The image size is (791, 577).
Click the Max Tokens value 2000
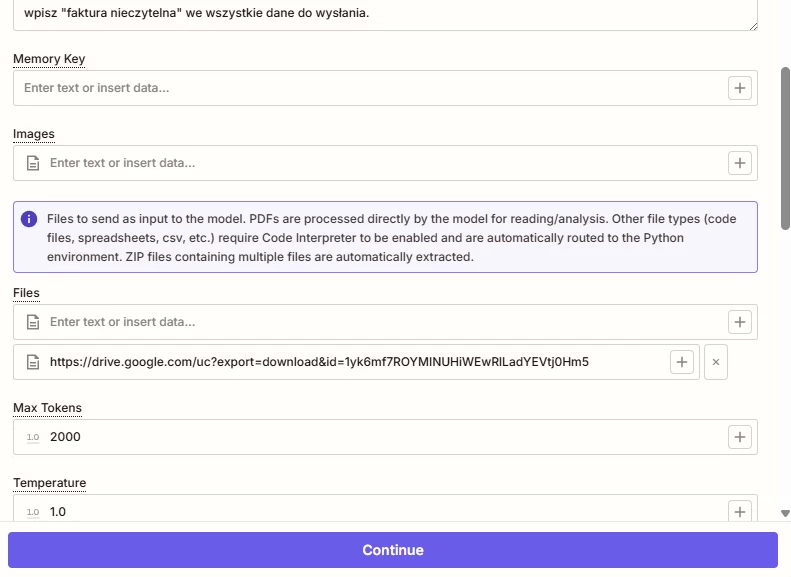[65, 437]
